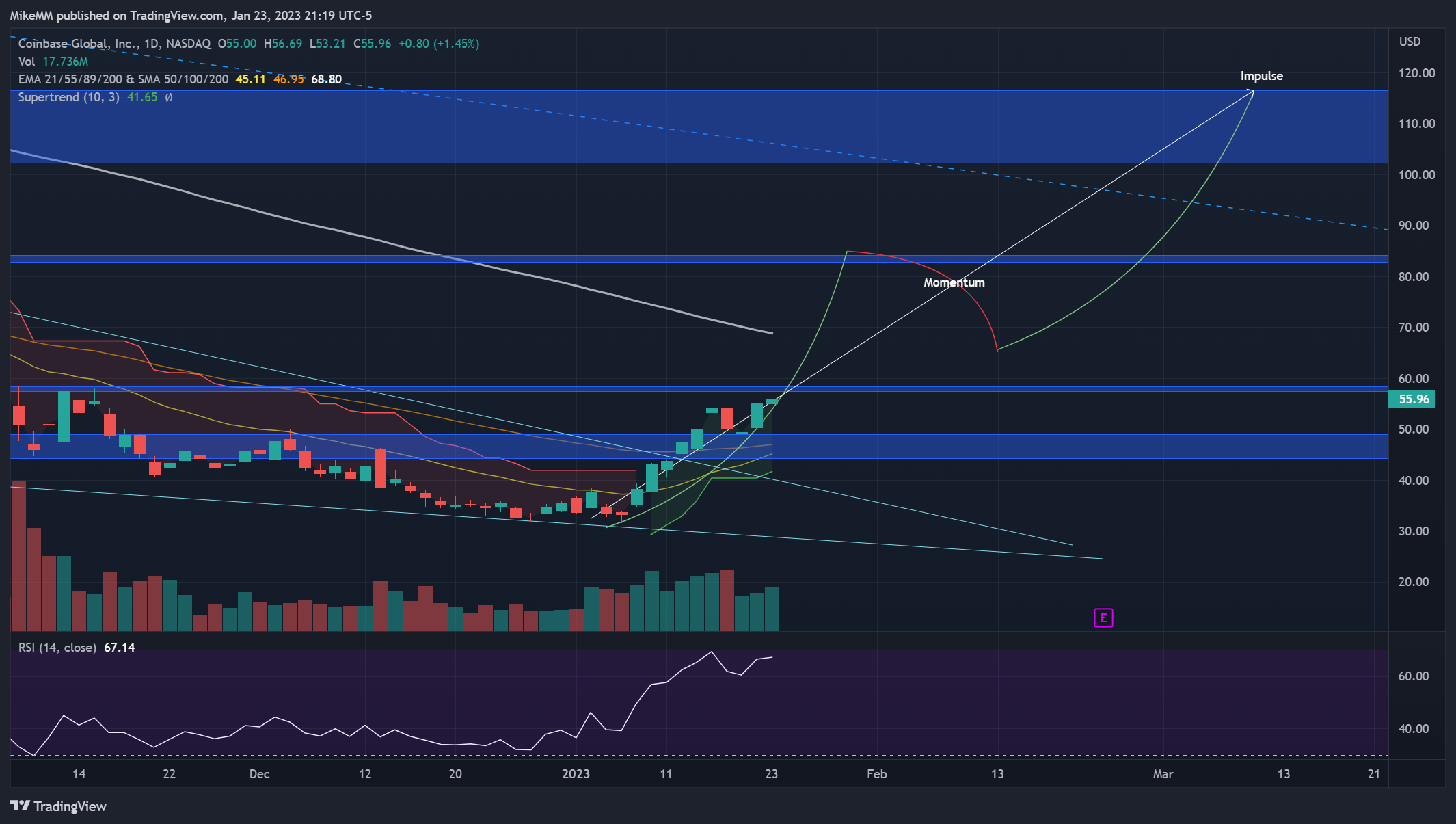Viewport: 1456px width, 824px height.
Task: Click the '23' date label on time axis
Action: (771, 774)
